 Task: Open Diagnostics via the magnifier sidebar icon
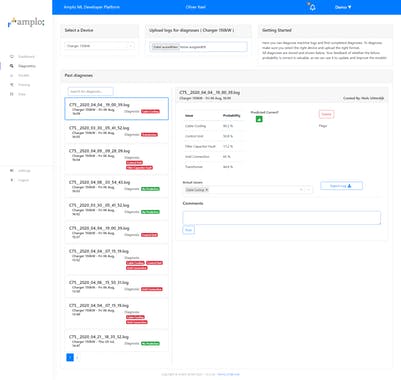(12, 66)
